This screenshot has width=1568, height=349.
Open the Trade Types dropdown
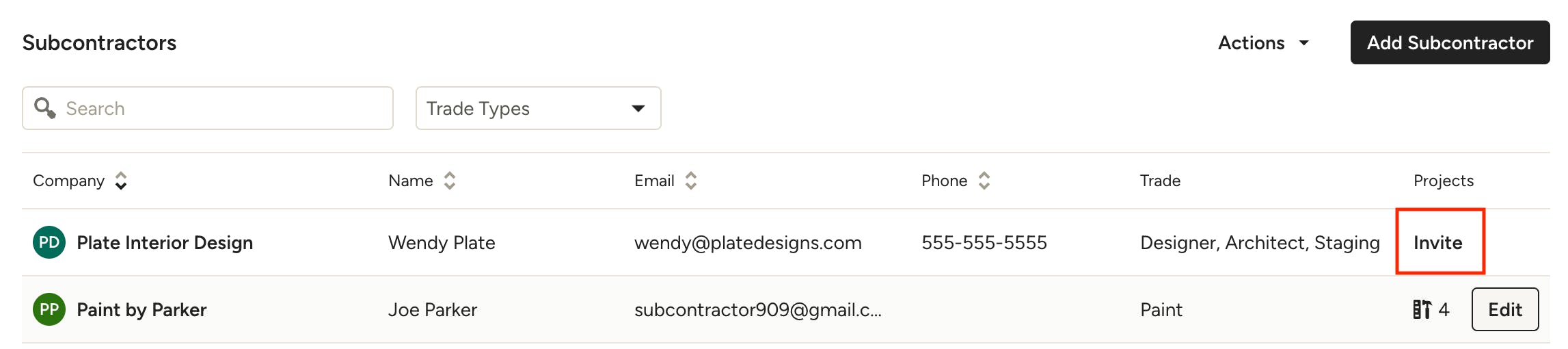(538, 108)
